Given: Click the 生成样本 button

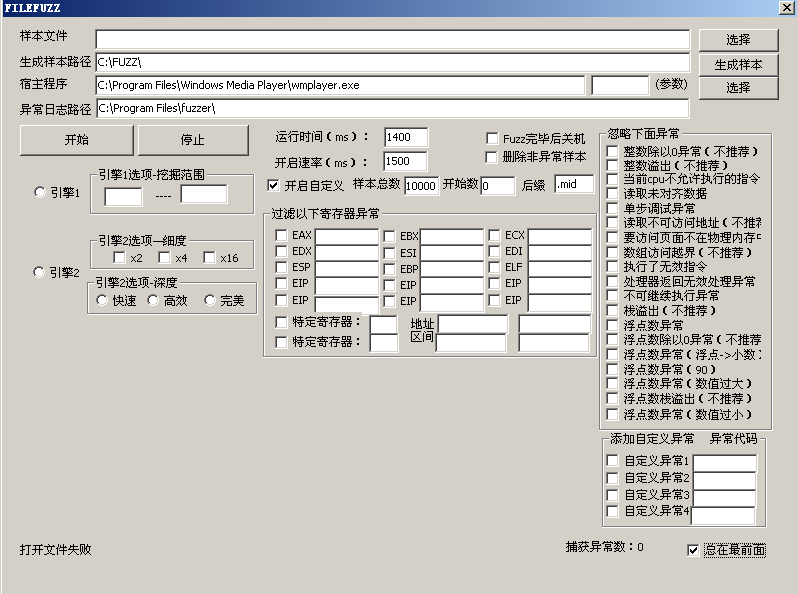Looking at the screenshot, I should [738, 64].
